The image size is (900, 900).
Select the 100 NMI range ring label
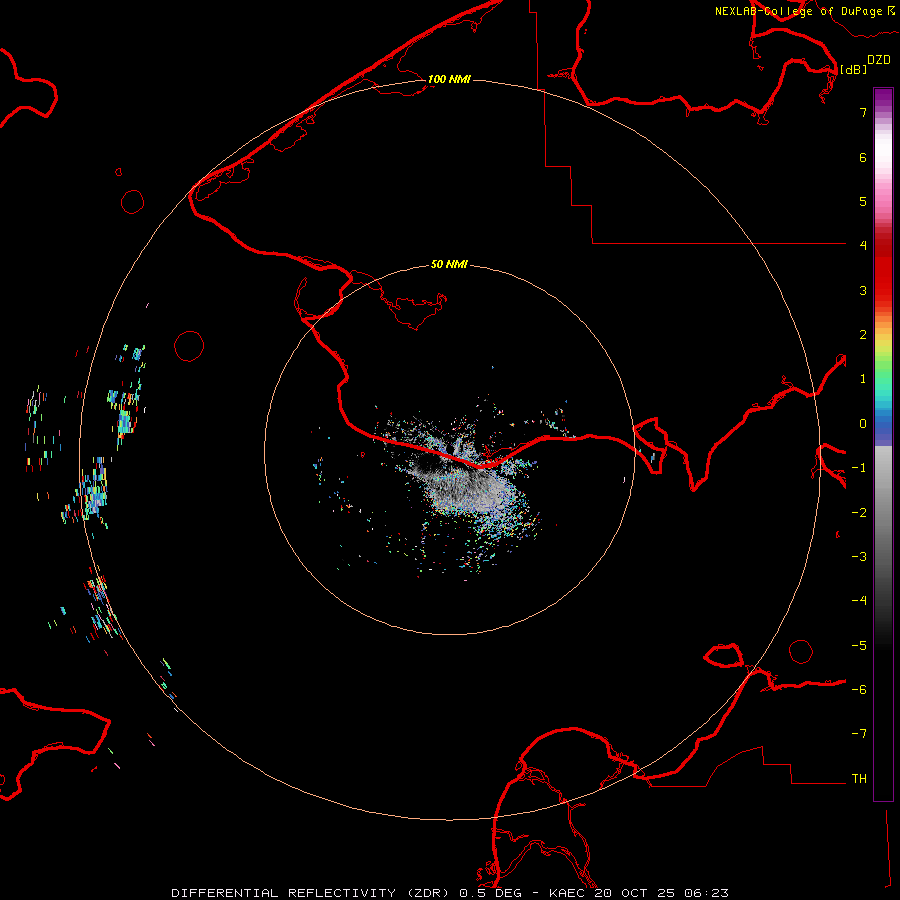tap(449, 79)
